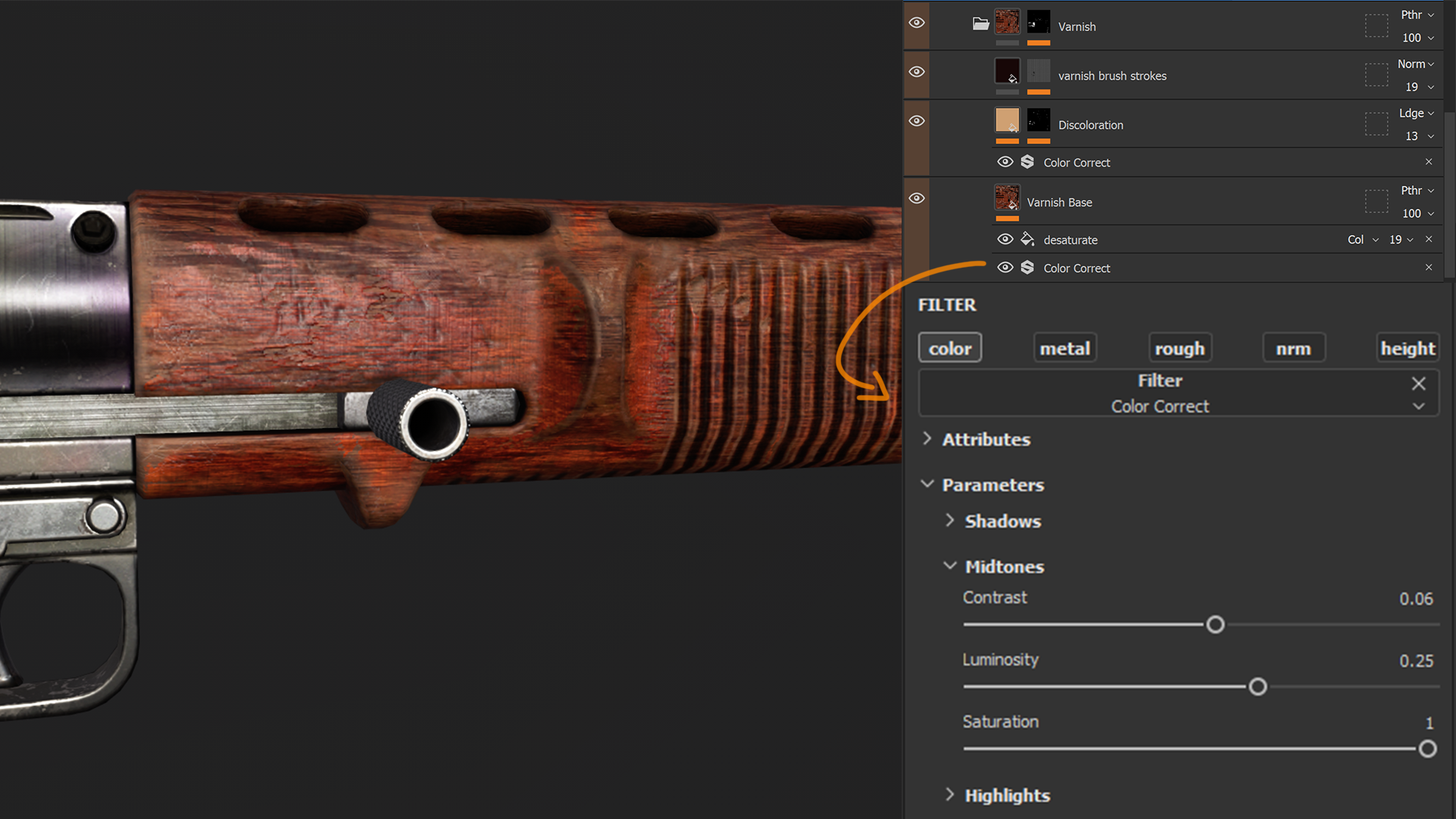This screenshot has height=819, width=1456.
Task: Click the Varnish group folder icon
Action: [981, 24]
